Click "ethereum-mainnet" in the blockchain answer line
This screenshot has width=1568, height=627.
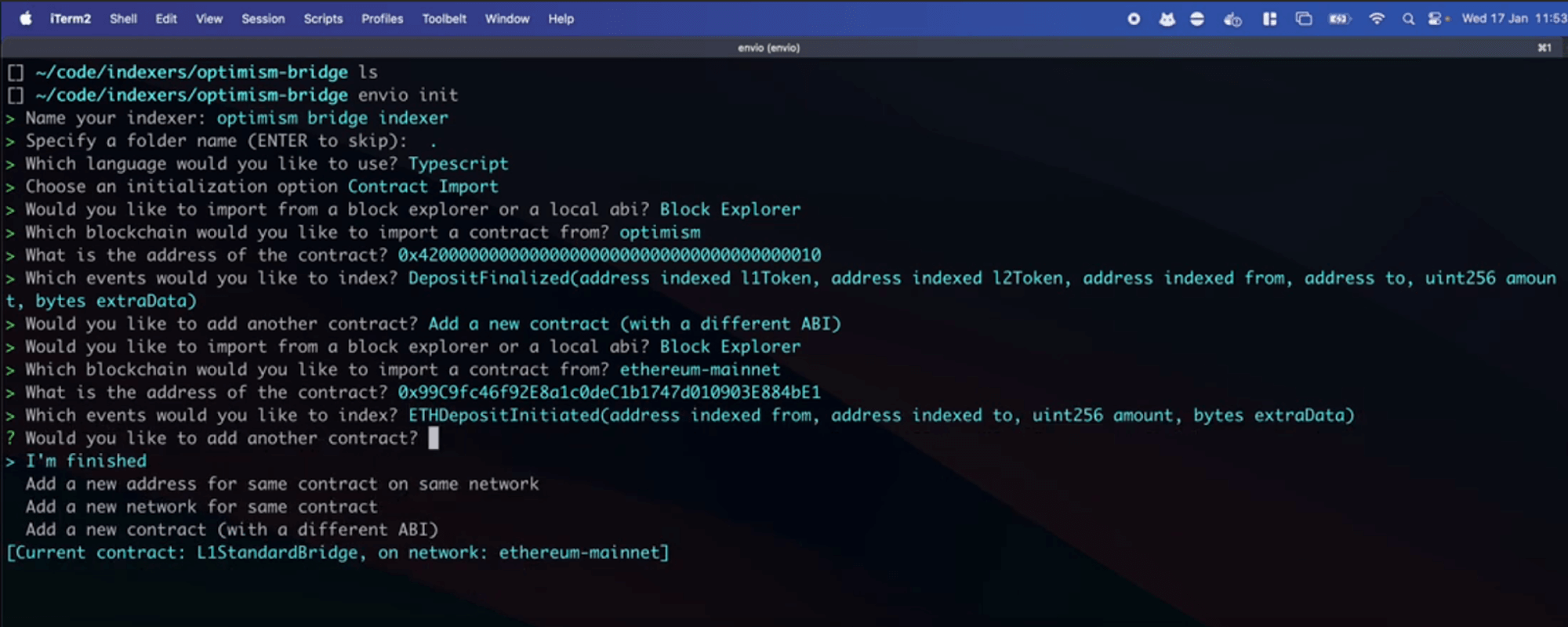[700, 369]
